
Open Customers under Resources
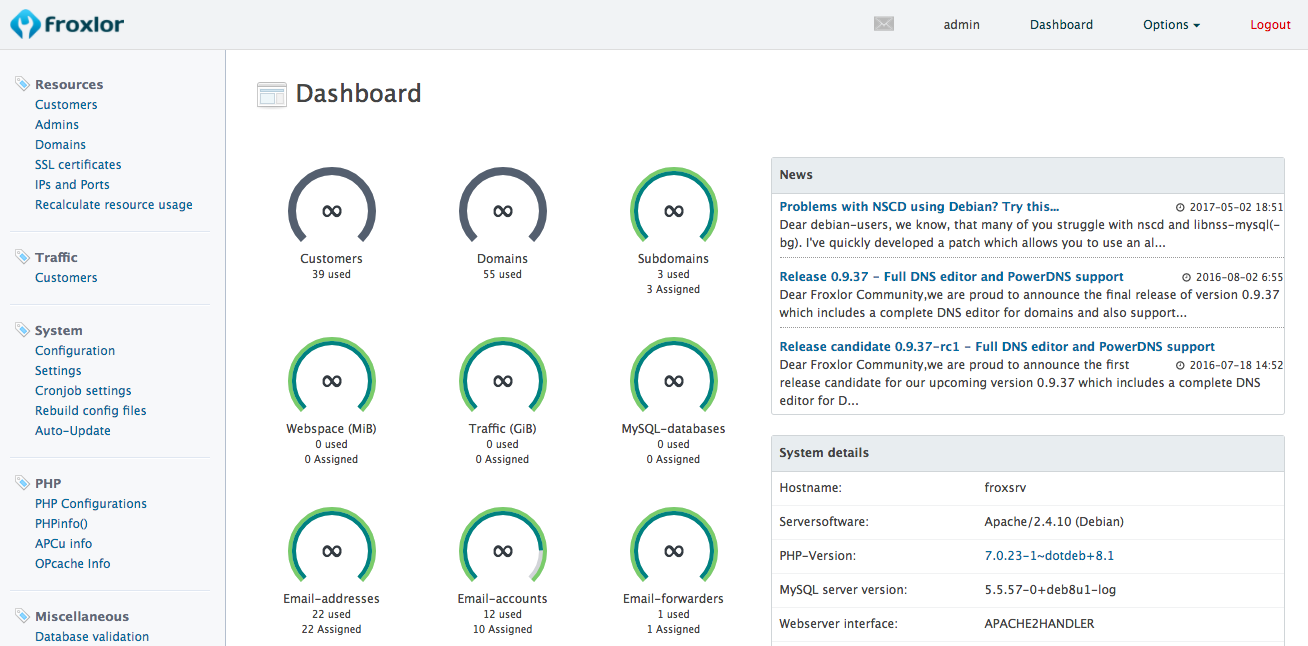point(66,105)
